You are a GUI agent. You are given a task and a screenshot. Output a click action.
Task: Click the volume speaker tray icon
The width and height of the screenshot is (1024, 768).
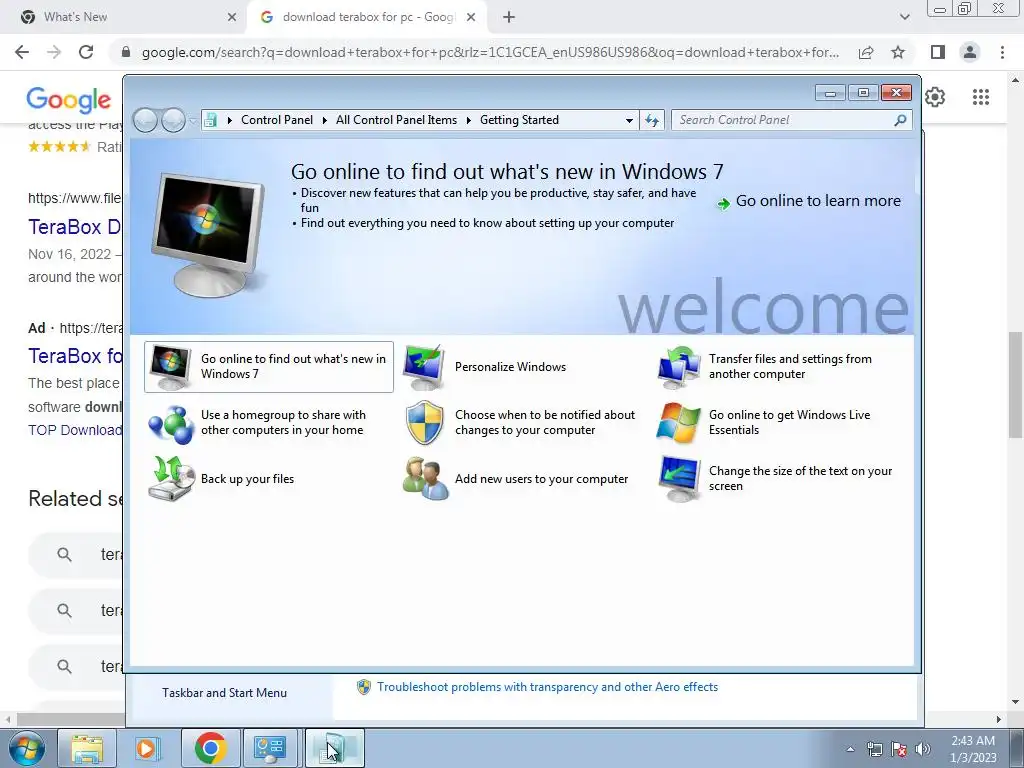[x=923, y=749]
